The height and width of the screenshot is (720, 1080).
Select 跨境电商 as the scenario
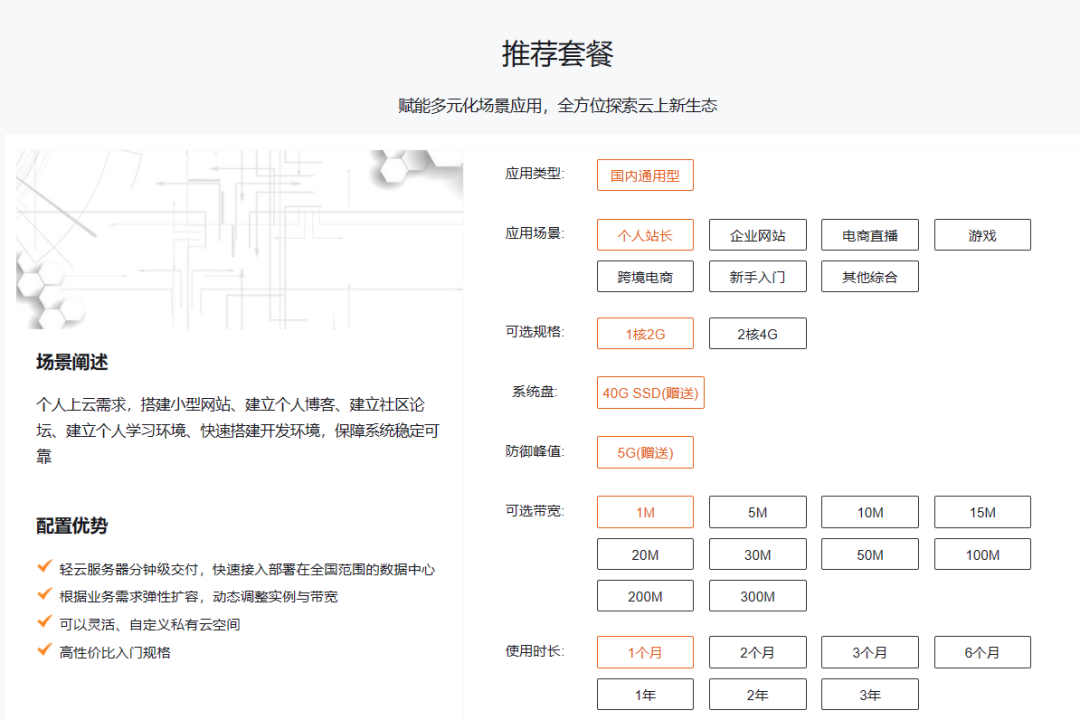tap(645, 276)
